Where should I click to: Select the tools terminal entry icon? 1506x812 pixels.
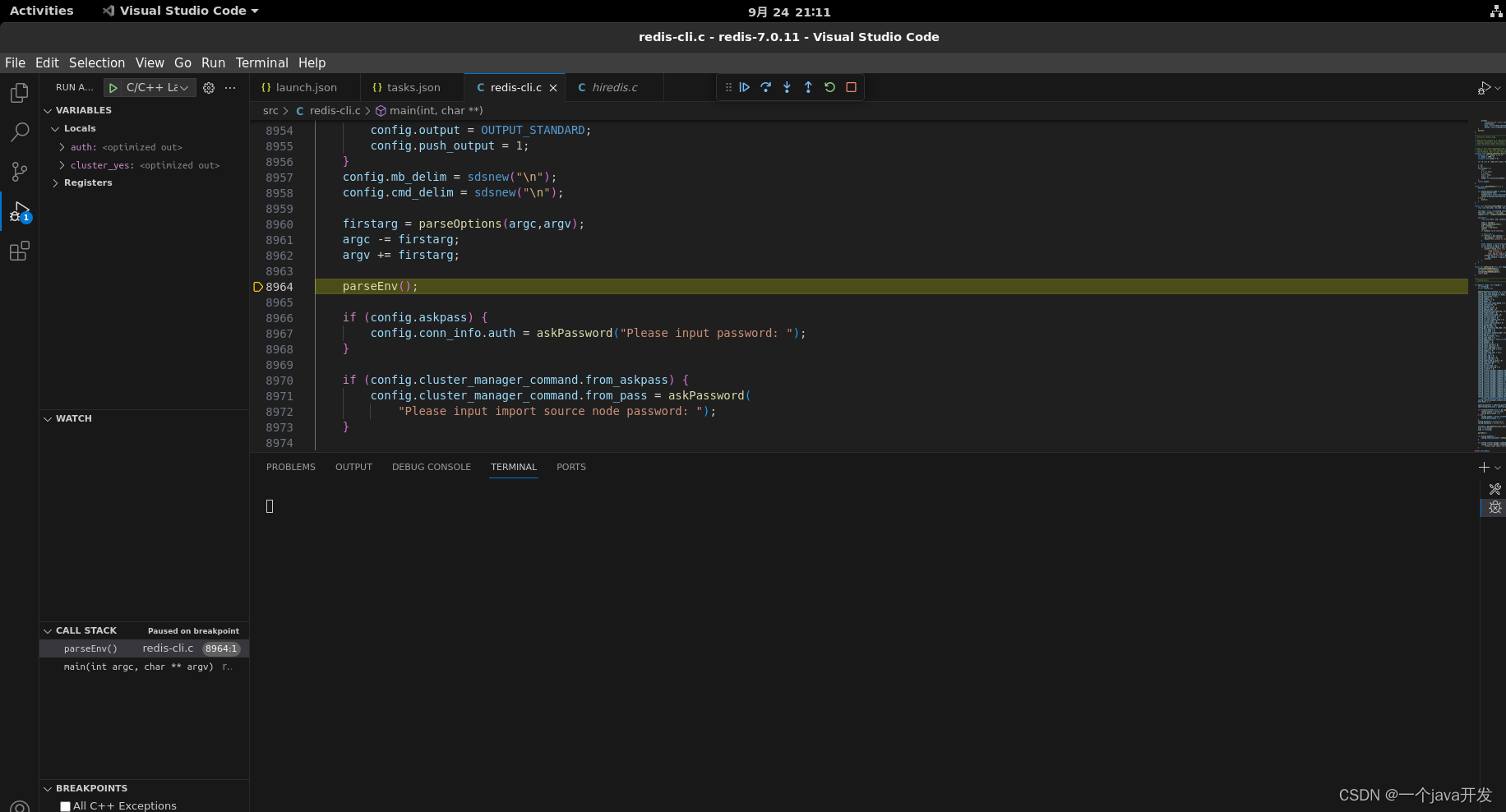pos(1494,489)
